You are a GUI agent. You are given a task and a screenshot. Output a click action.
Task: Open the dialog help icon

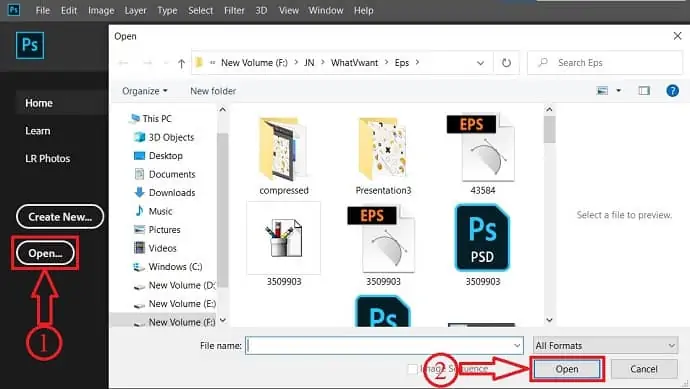[672, 91]
